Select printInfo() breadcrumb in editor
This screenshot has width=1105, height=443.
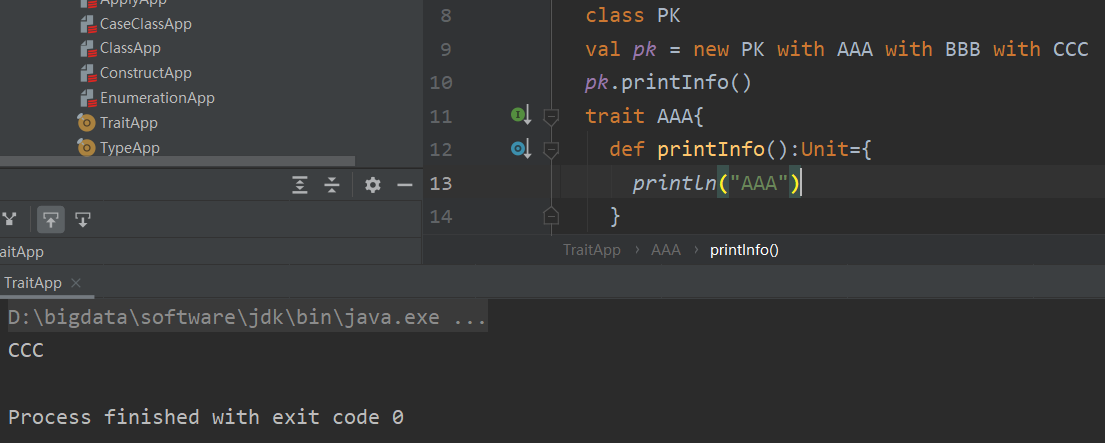coord(744,250)
